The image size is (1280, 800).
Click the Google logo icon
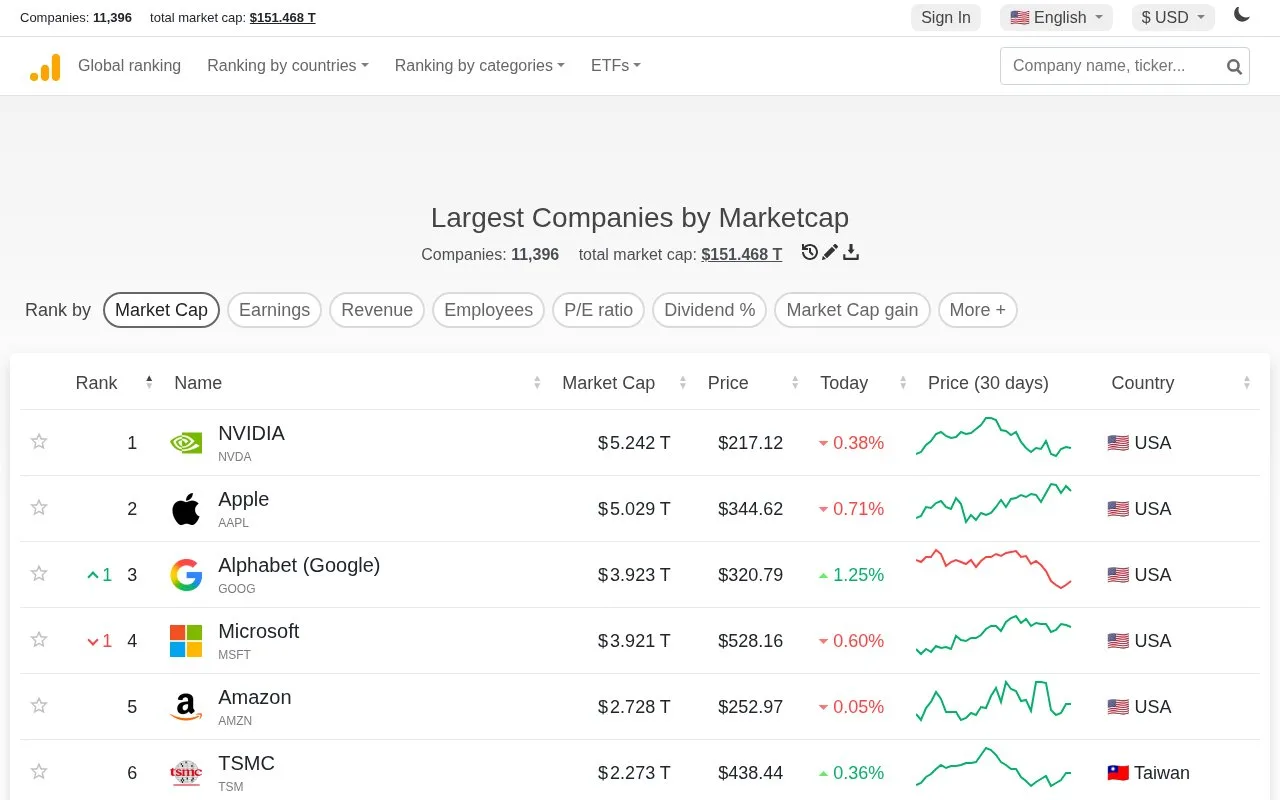(186, 575)
